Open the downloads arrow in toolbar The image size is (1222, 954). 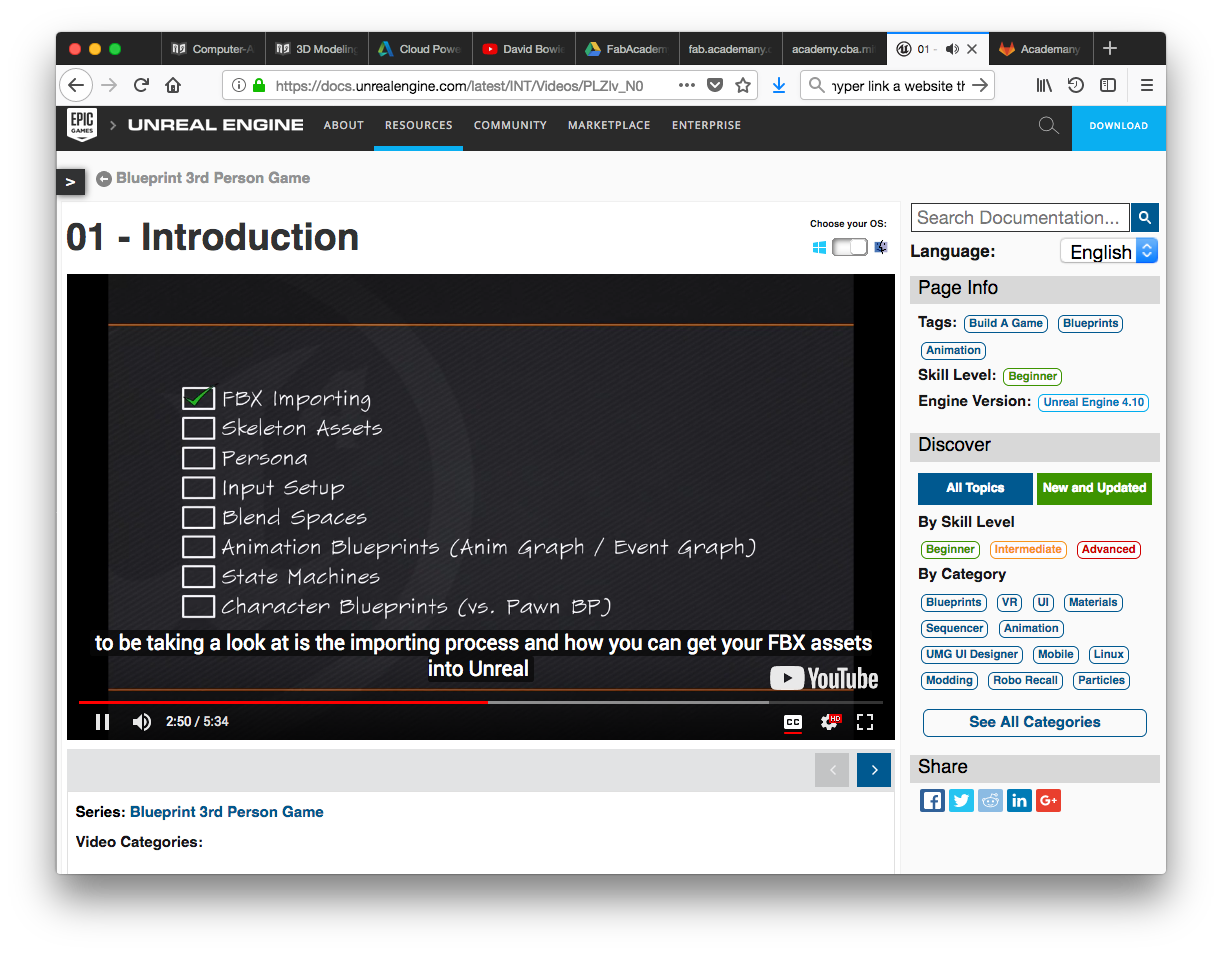779,86
